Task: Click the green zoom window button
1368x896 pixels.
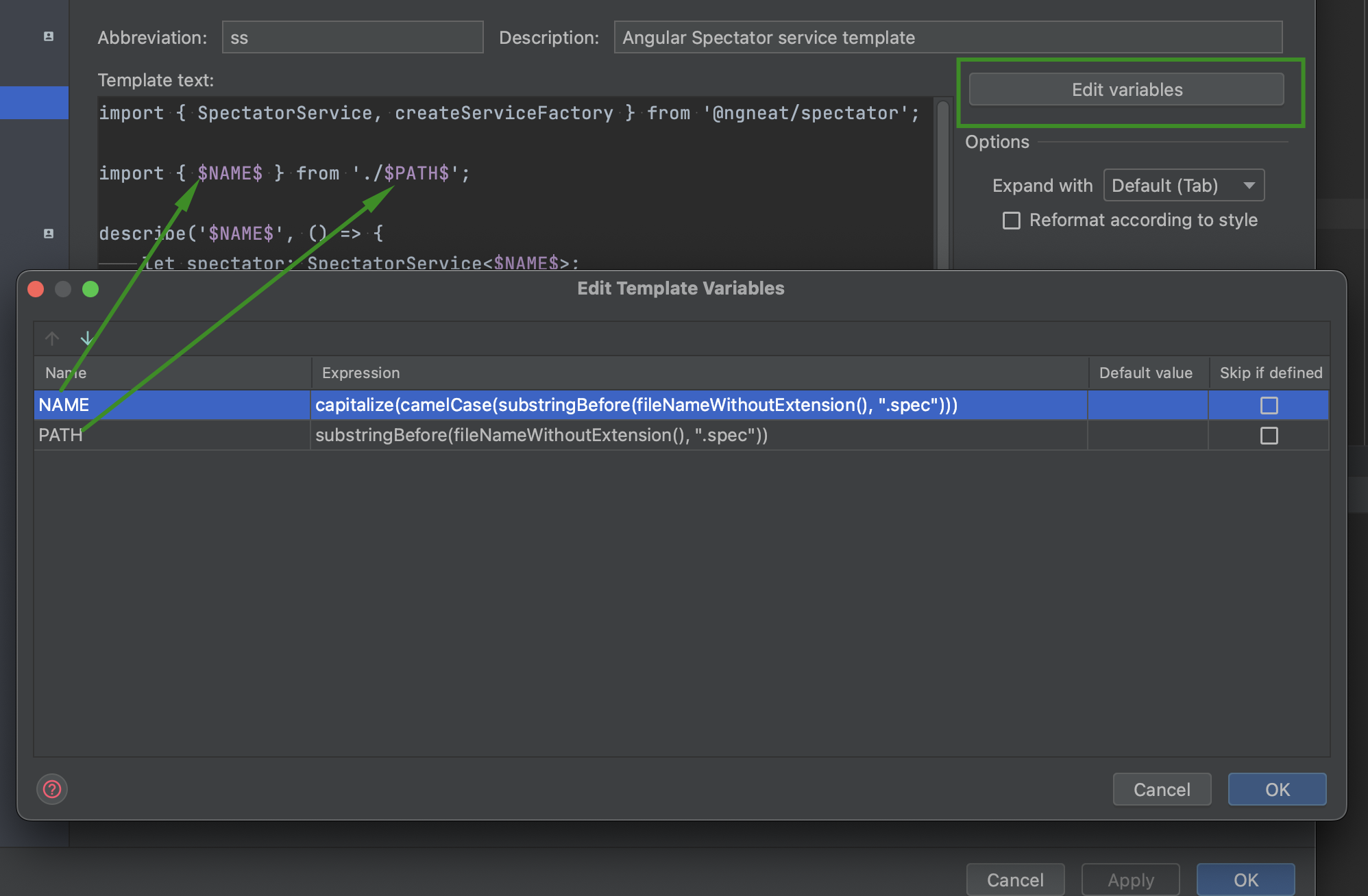Action: pos(90,289)
